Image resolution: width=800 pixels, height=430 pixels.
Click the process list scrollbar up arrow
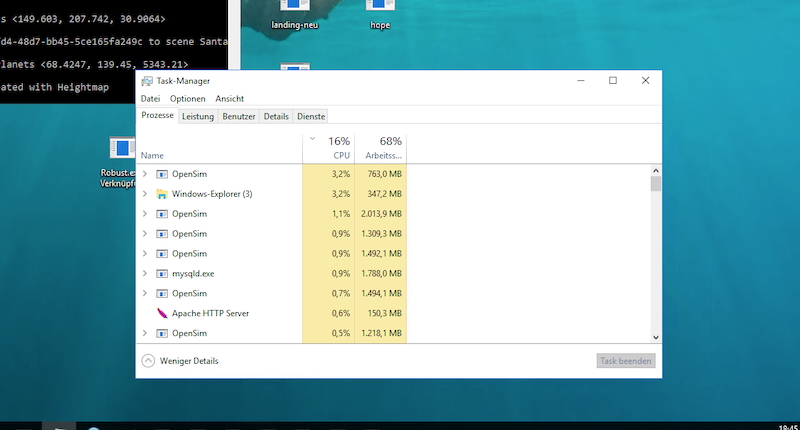[656, 171]
